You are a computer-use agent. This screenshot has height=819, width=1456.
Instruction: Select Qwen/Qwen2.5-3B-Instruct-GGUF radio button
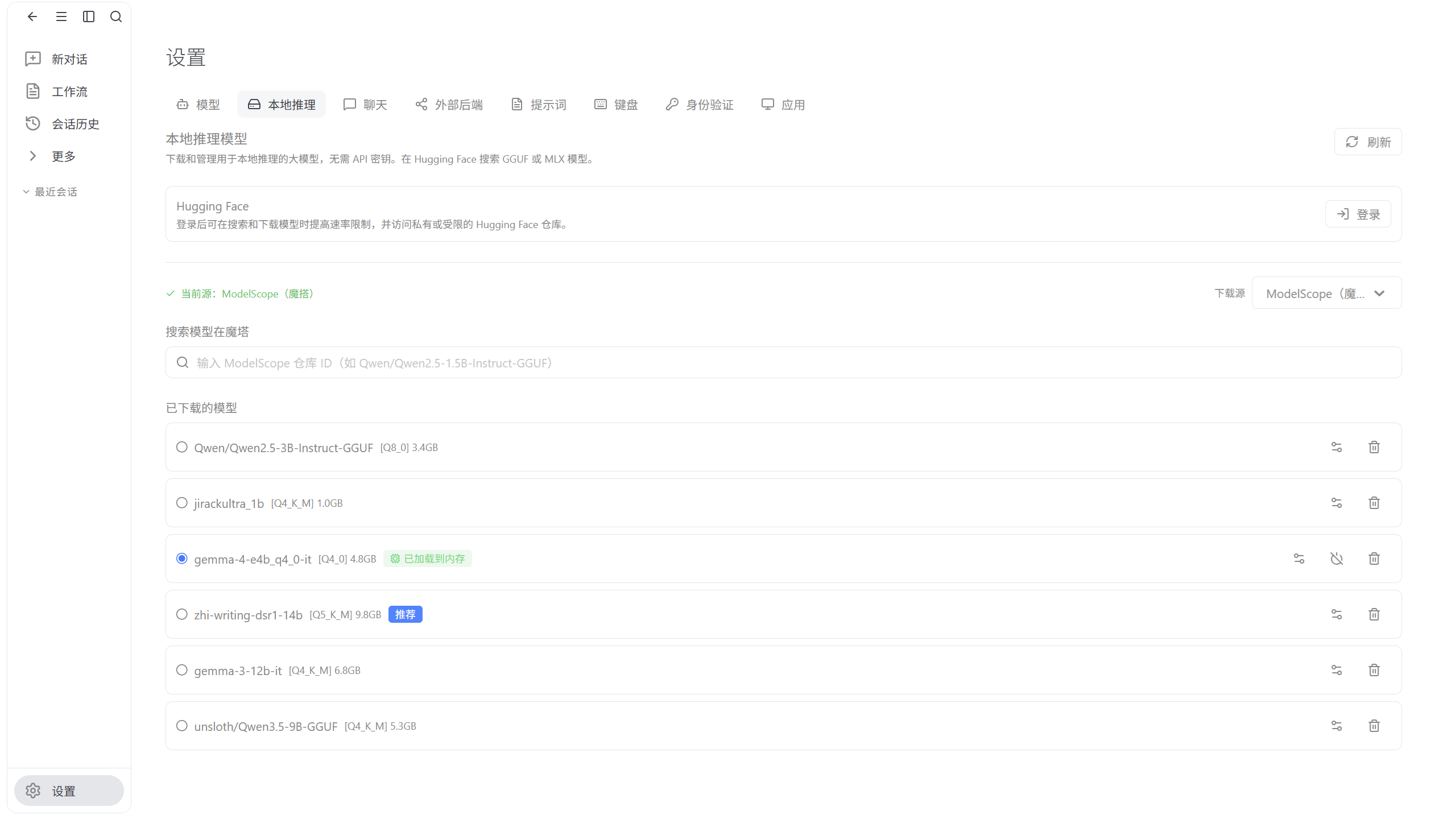(182, 447)
